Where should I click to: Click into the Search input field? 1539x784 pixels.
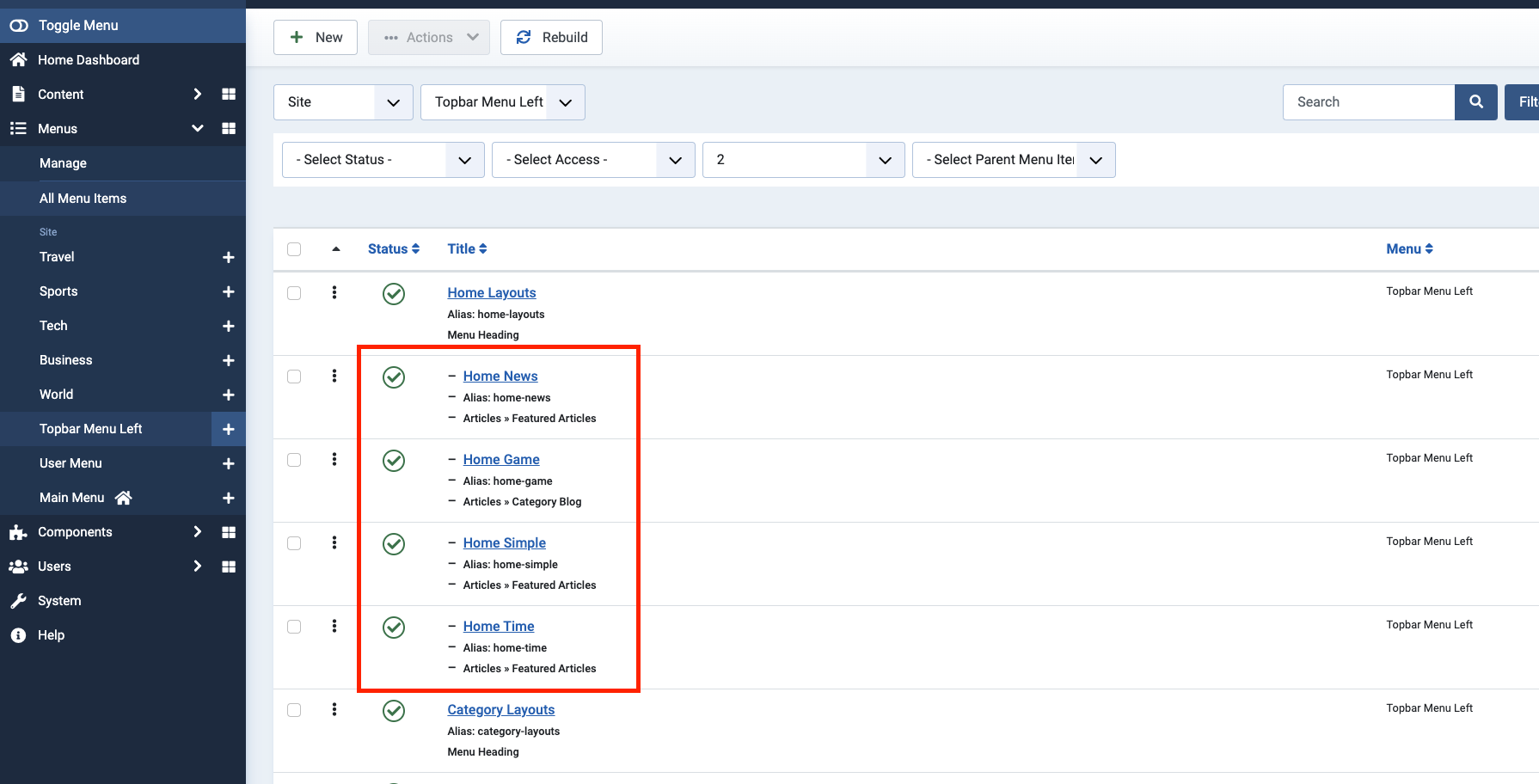(1368, 102)
